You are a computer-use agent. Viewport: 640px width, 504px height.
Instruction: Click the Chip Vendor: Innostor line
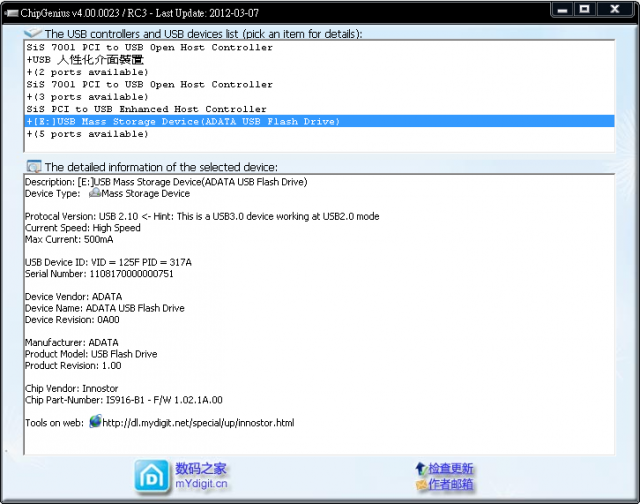(71, 389)
